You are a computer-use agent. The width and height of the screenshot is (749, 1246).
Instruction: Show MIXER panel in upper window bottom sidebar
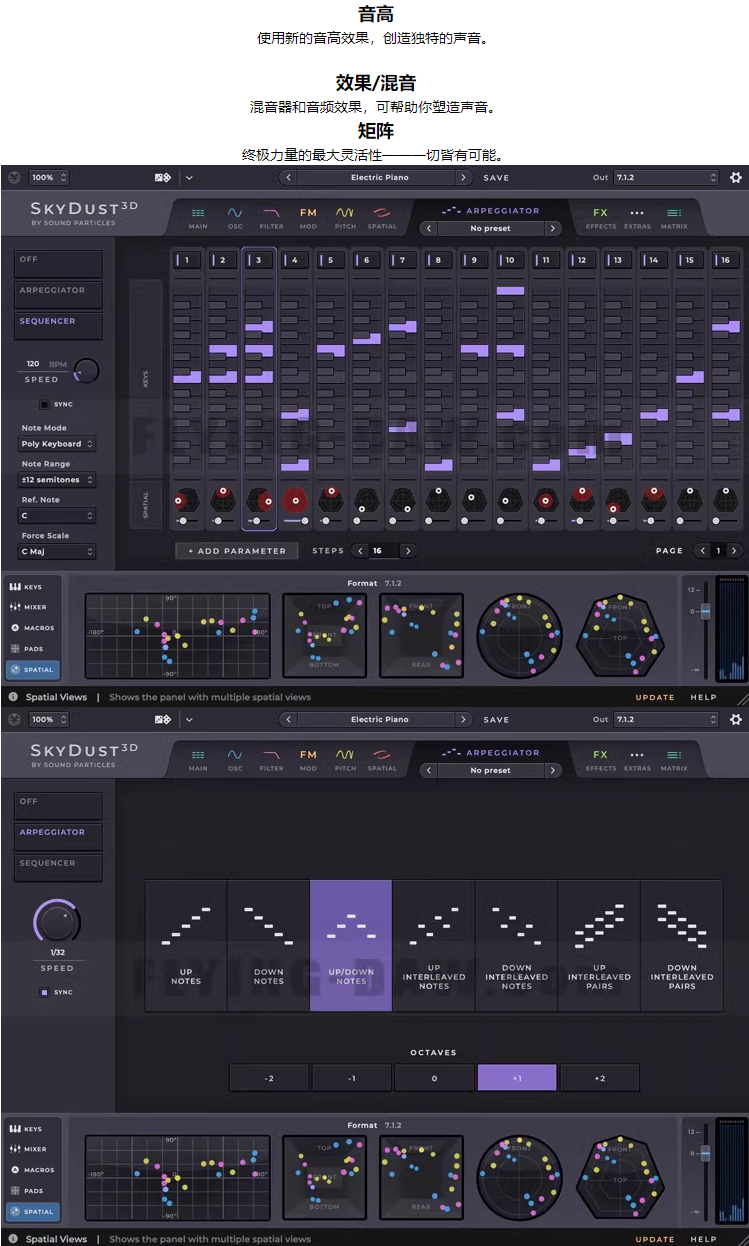pyautogui.click(x=32, y=607)
